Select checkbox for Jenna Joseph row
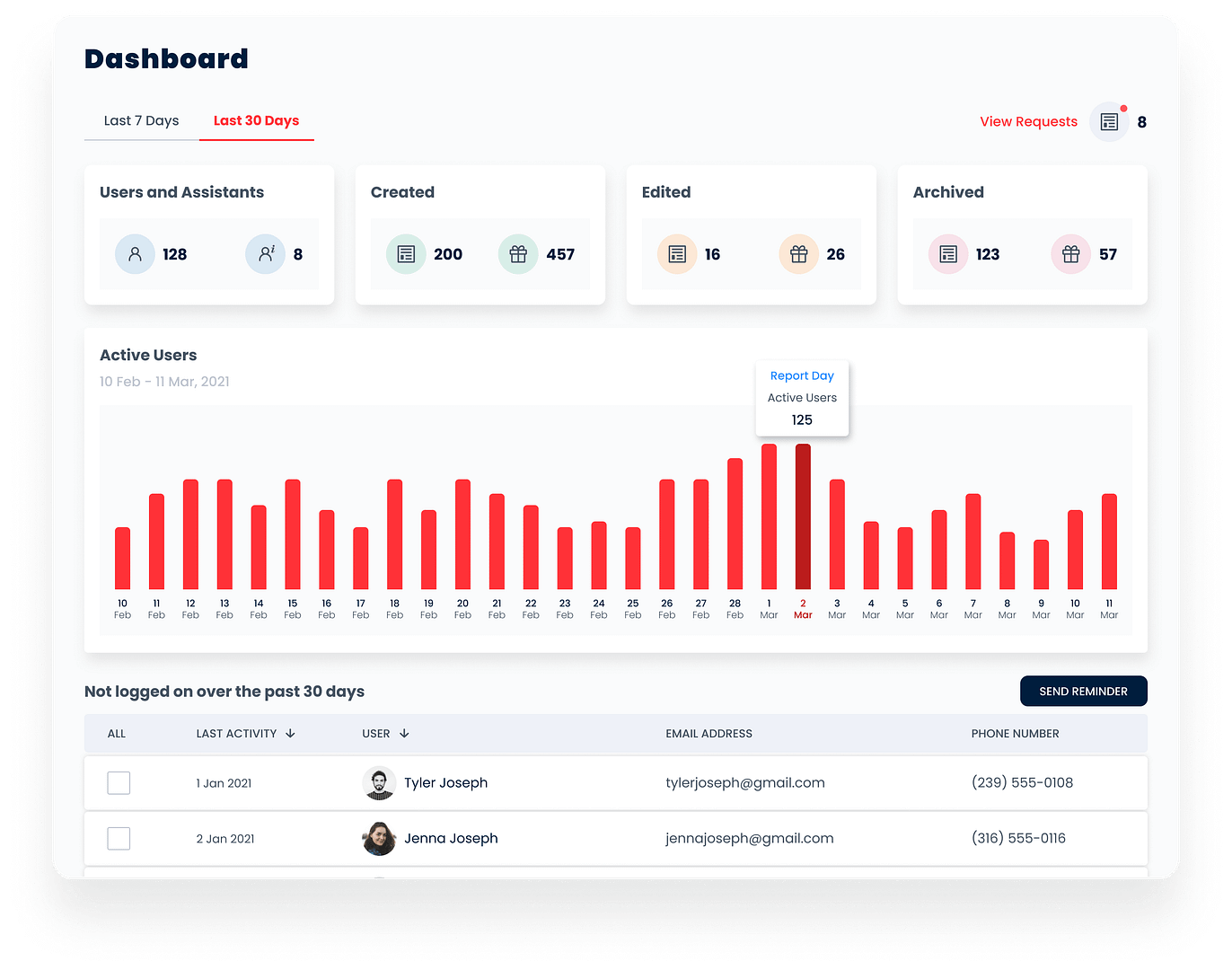The width and height of the screenshot is (1232, 970). (x=119, y=839)
